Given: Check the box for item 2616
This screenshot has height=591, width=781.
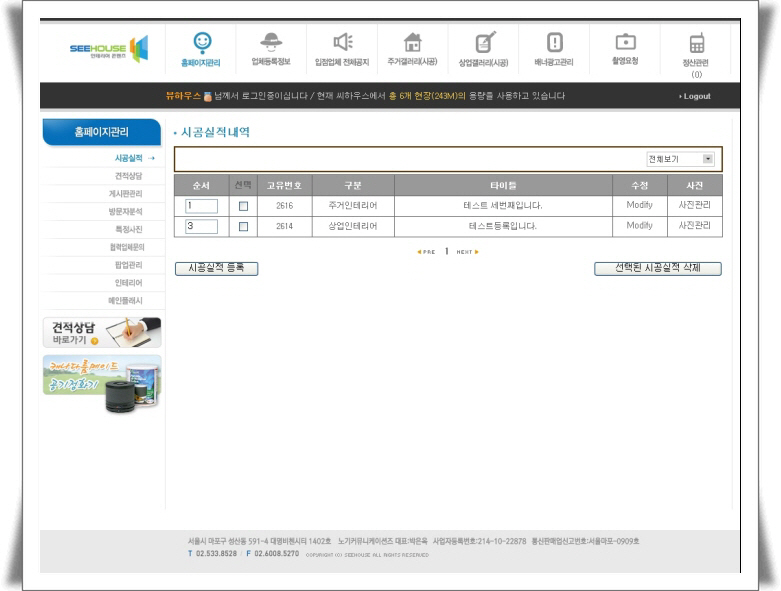Looking at the screenshot, I should coord(243,206).
